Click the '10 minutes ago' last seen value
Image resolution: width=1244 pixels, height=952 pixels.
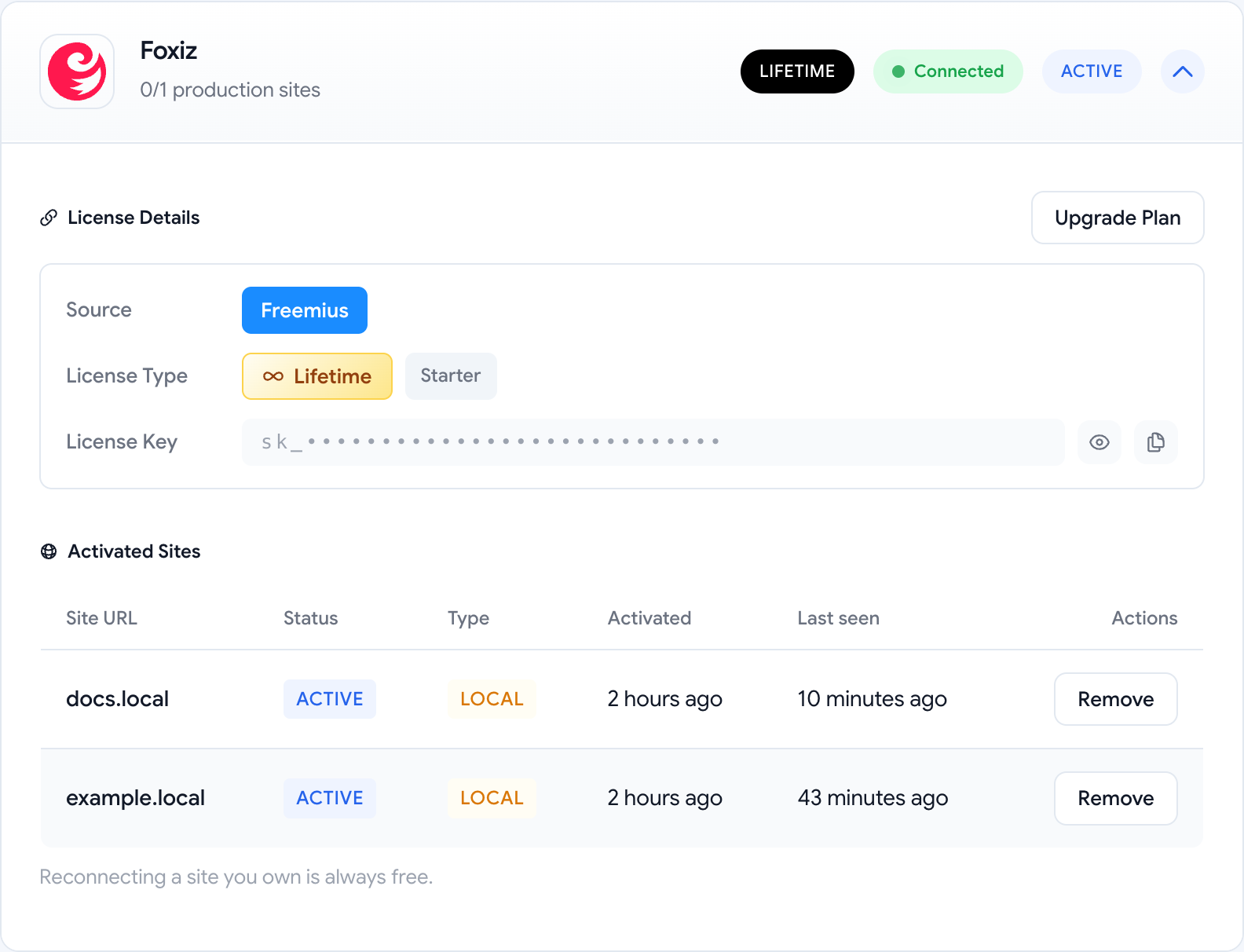point(873,699)
